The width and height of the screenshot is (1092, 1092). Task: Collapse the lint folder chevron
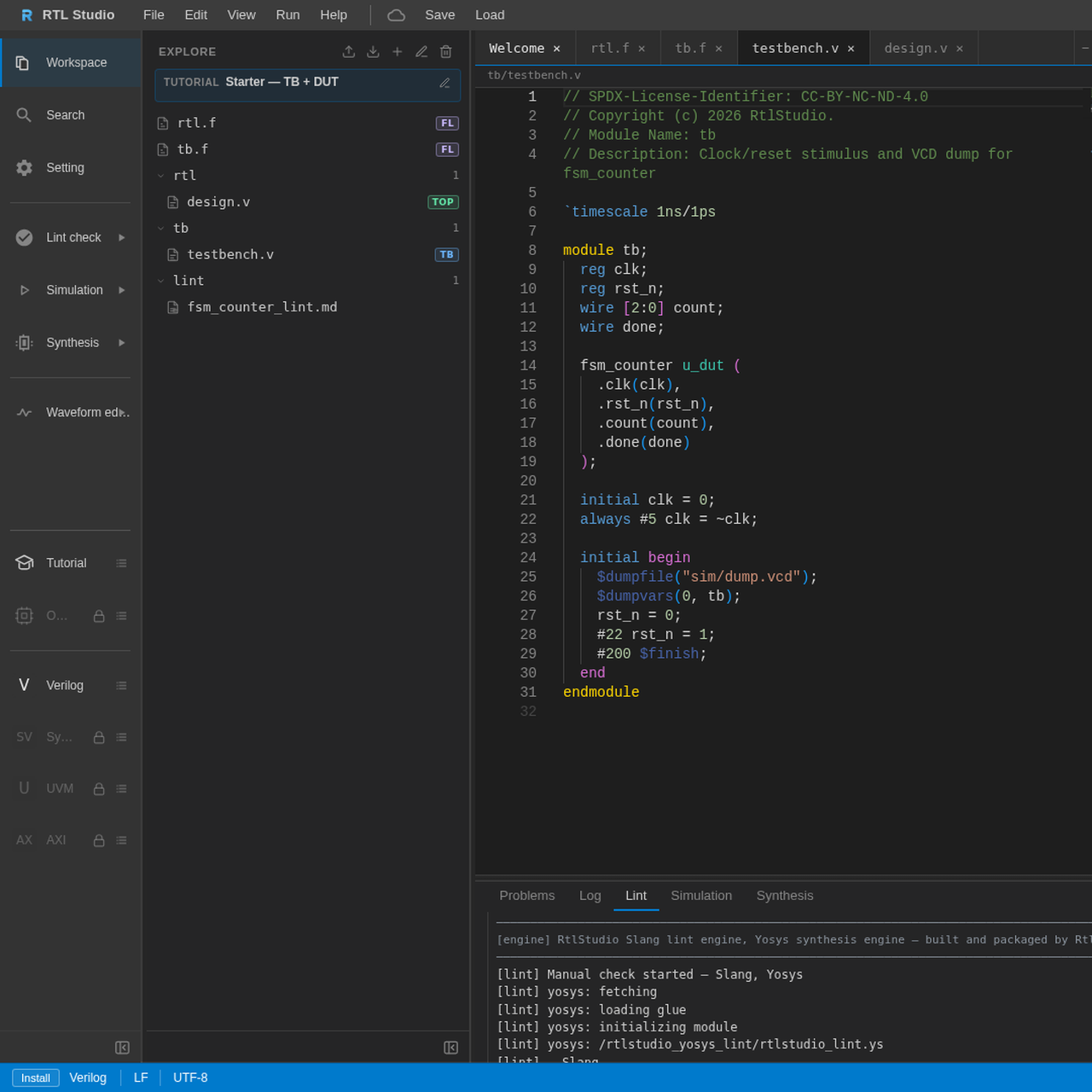pyautogui.click(x=160, y=281)
